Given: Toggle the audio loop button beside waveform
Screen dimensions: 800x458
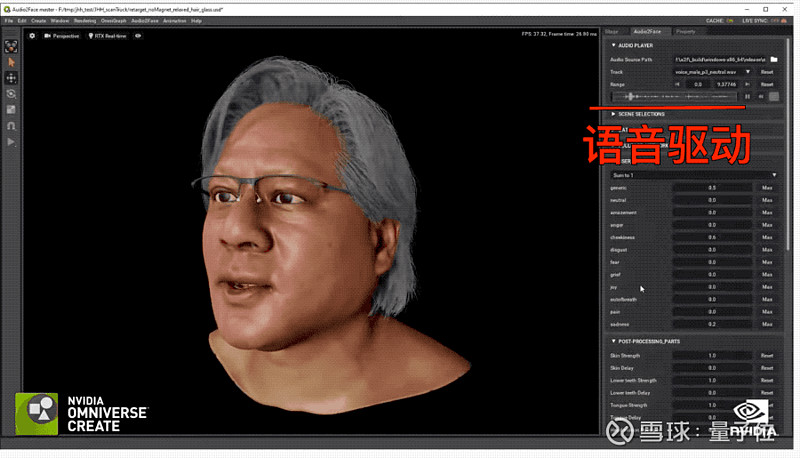Looking at the screenshot, I should click(x=773, y=97).
